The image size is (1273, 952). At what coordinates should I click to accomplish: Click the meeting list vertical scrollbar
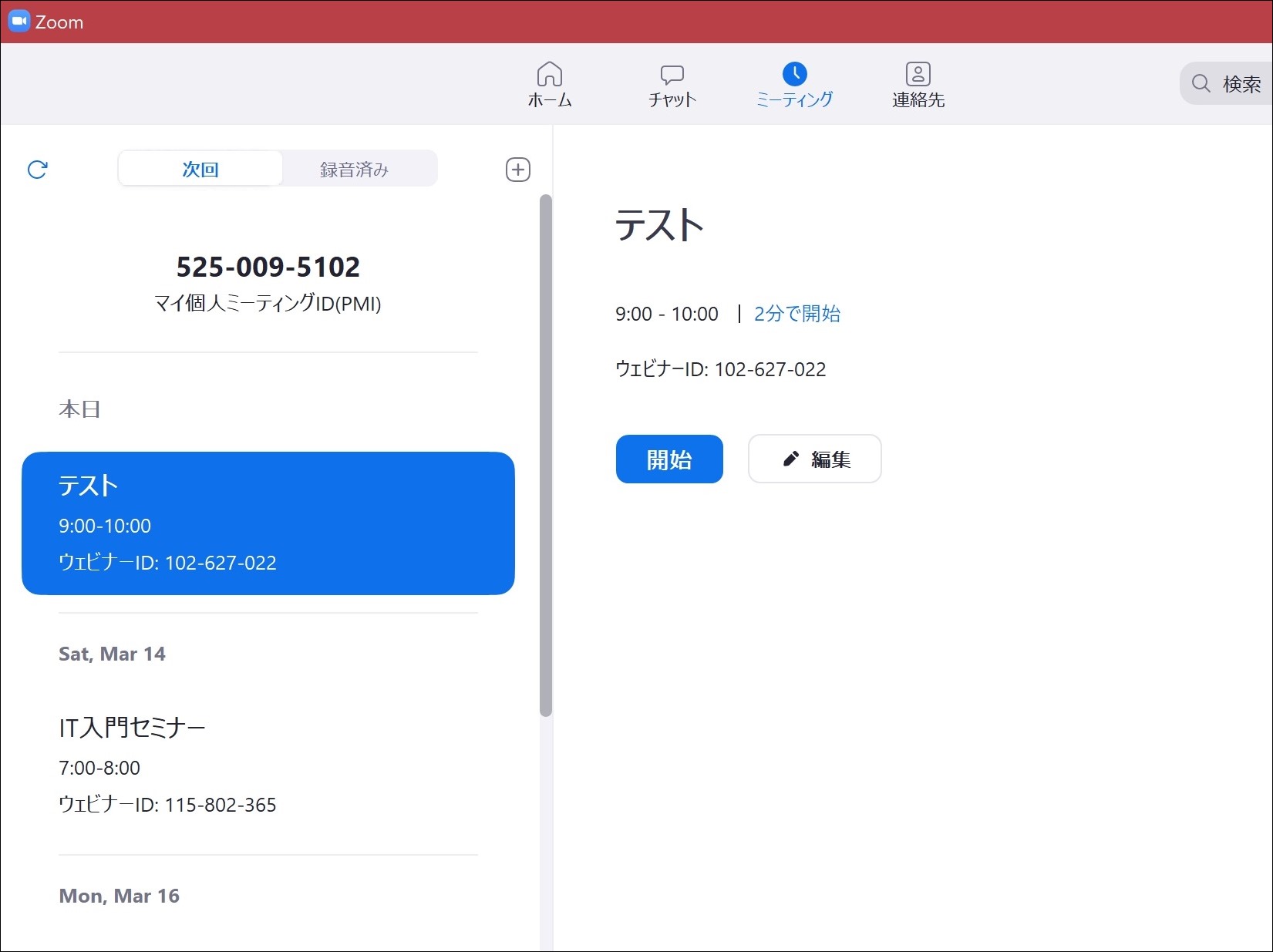pyautogui.click(x=546, y=455)
